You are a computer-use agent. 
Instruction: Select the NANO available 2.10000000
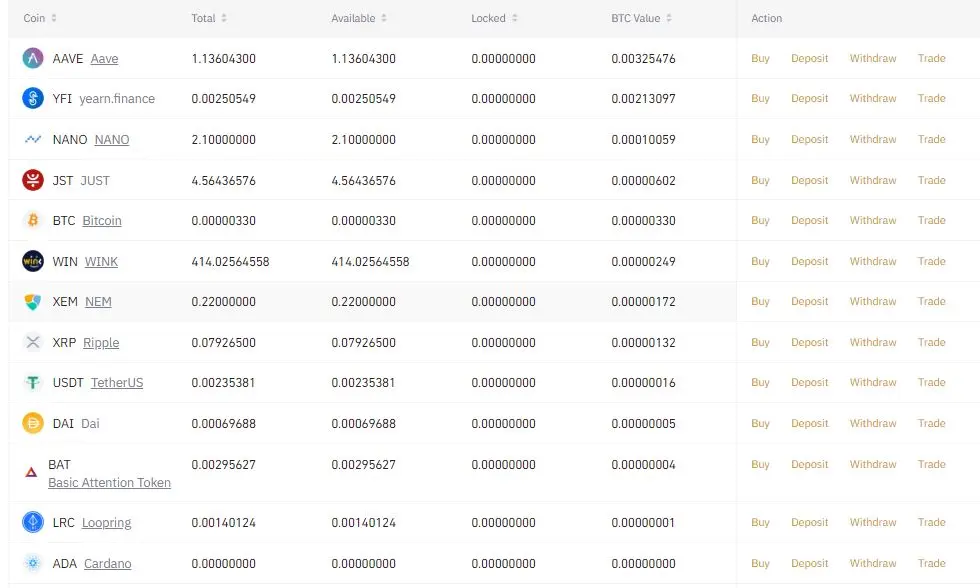(363, 139)
